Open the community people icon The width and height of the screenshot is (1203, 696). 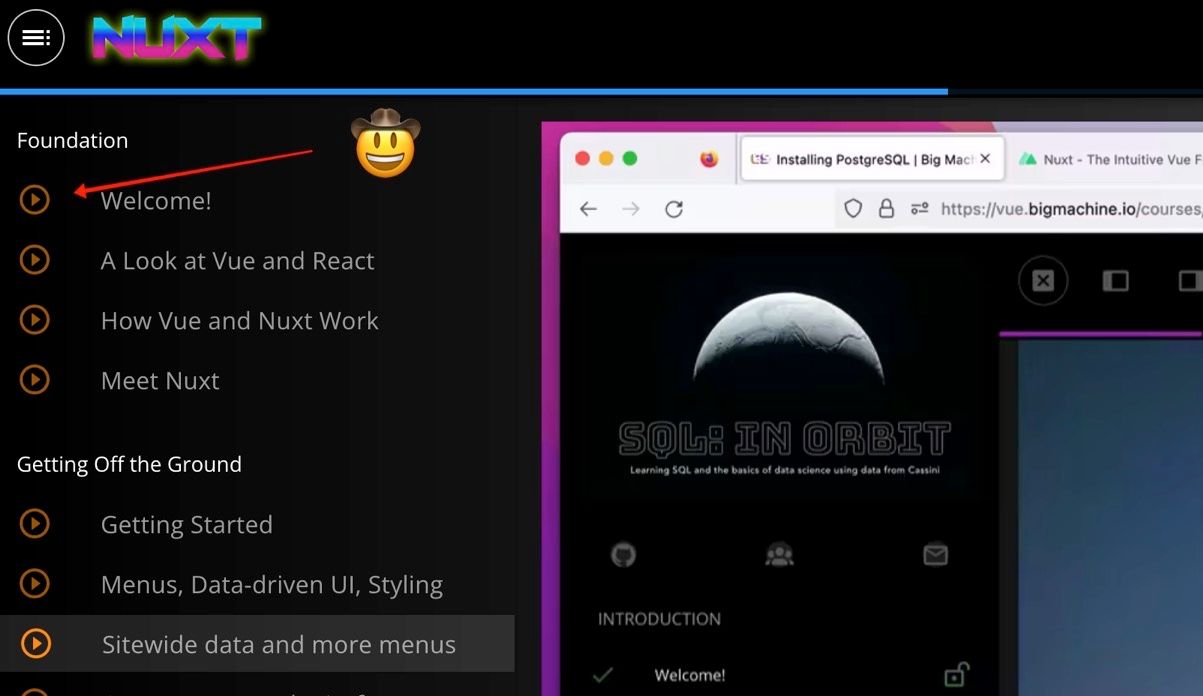pyautogui.click(x=779, y=555)
